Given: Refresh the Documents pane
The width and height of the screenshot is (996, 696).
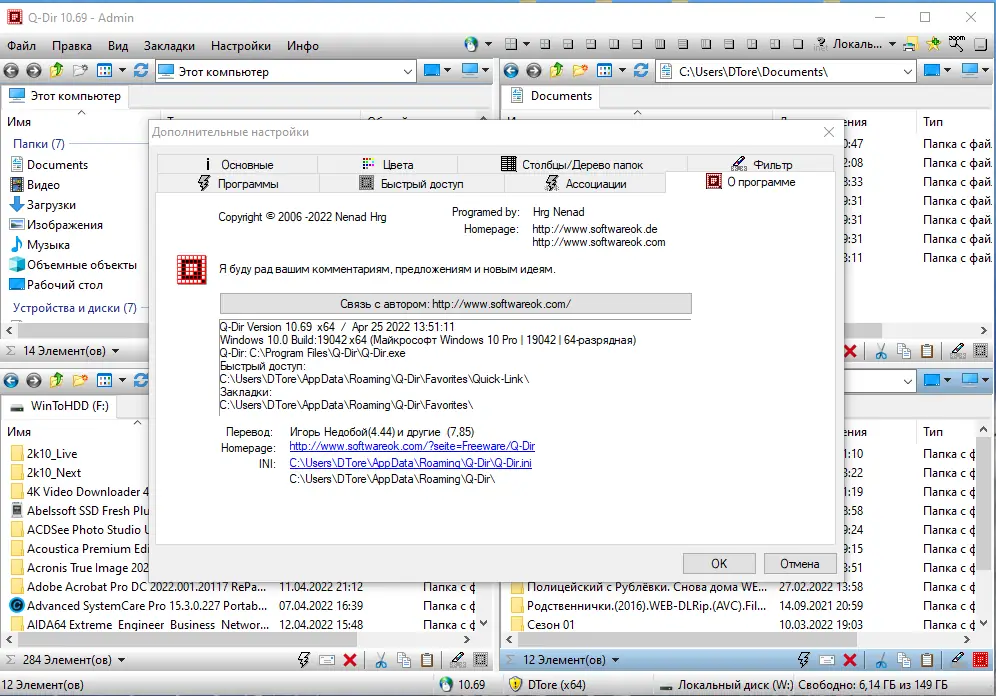Looking at the screenshot, I should coord(641,70).
